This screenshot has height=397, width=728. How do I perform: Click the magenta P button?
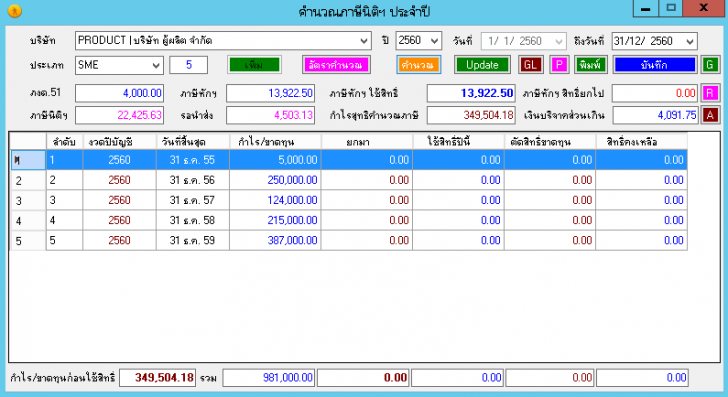point(559,65)
